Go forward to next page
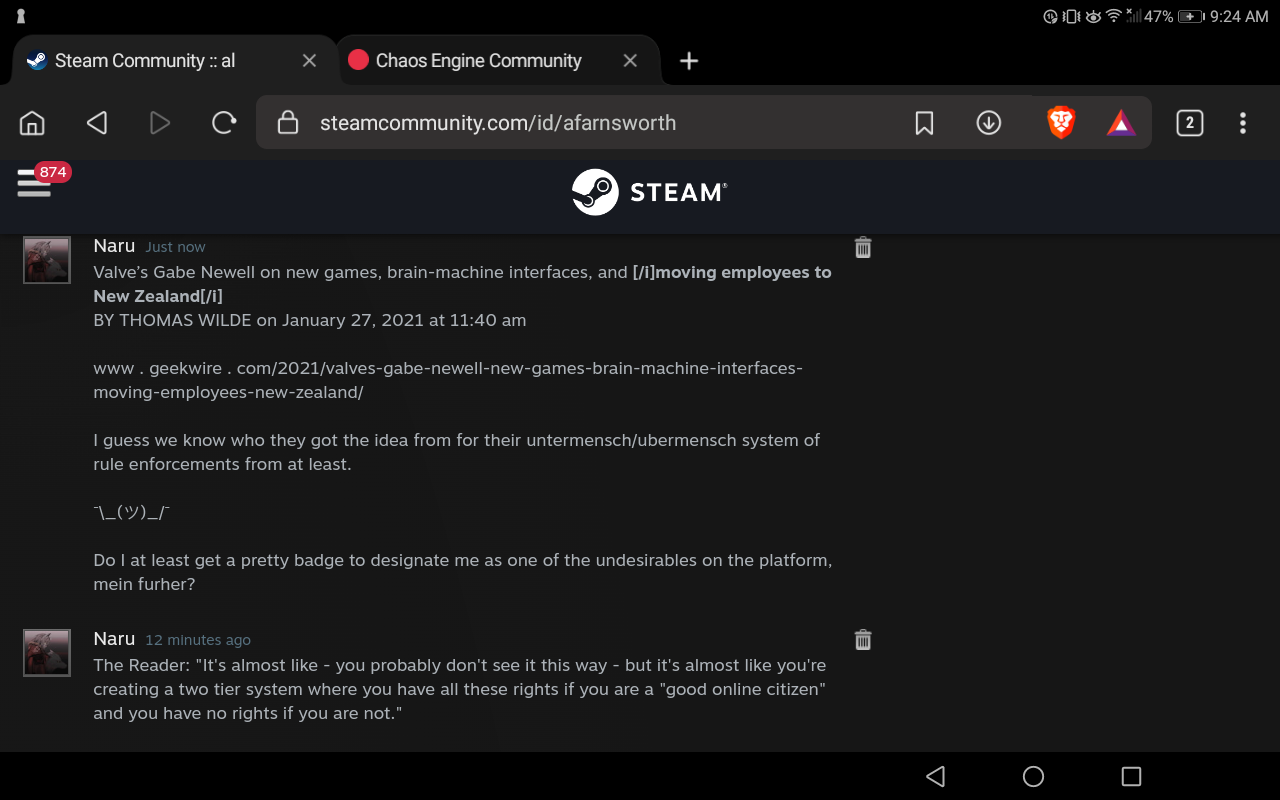This screenshot has height=800, width=1280. 160,123
